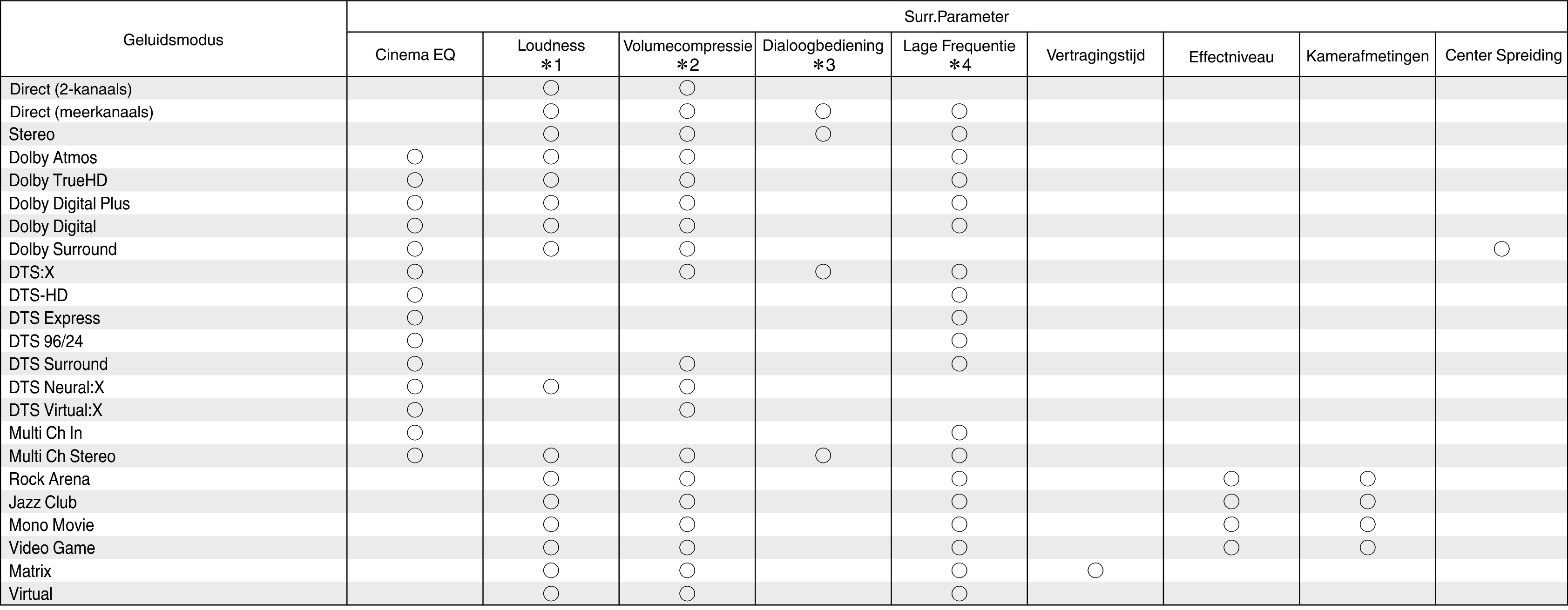Select the Vertragingstijd column header

coord(1095,55)
